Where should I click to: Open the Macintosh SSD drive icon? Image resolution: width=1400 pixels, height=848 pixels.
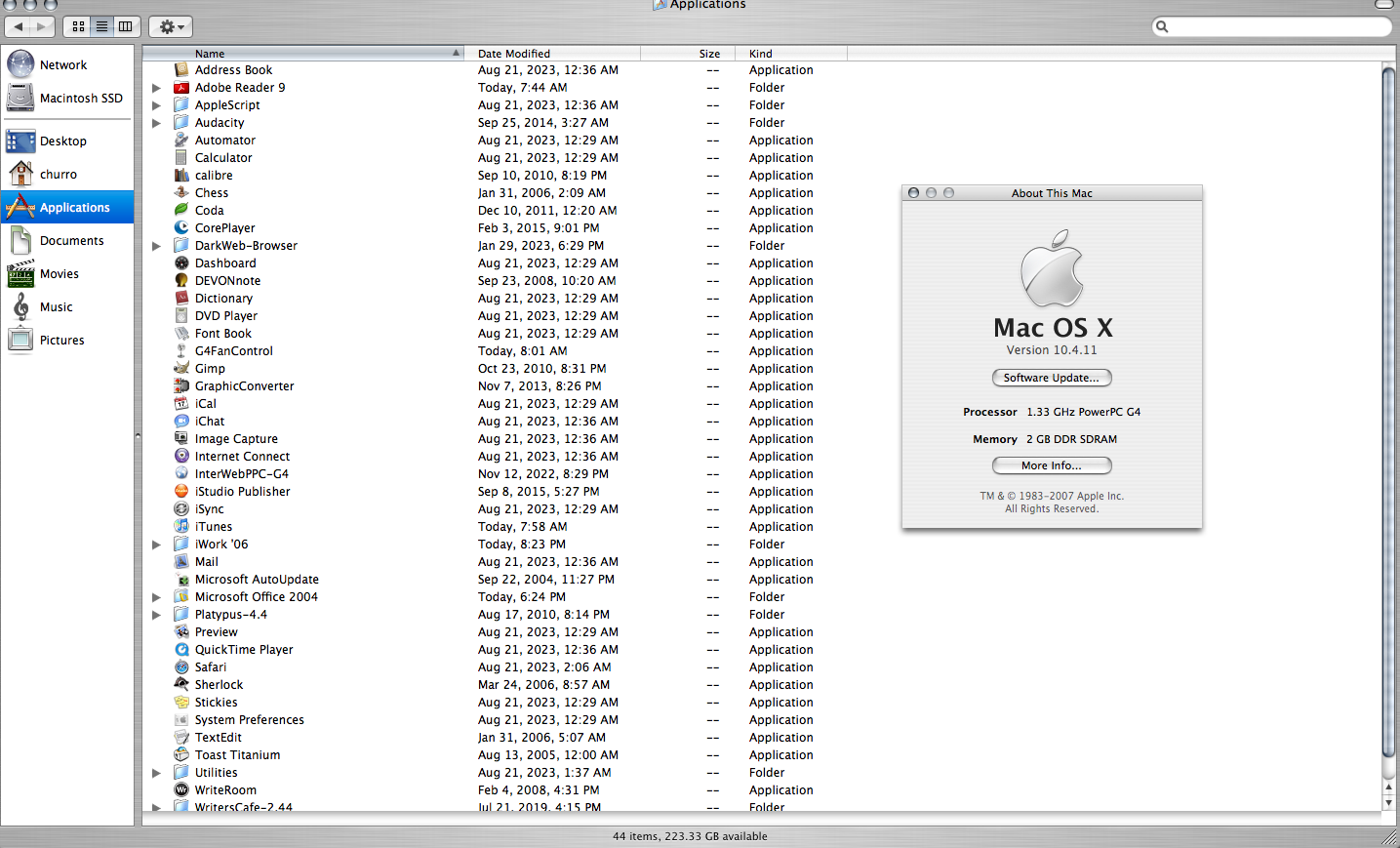tap(20, 98)
